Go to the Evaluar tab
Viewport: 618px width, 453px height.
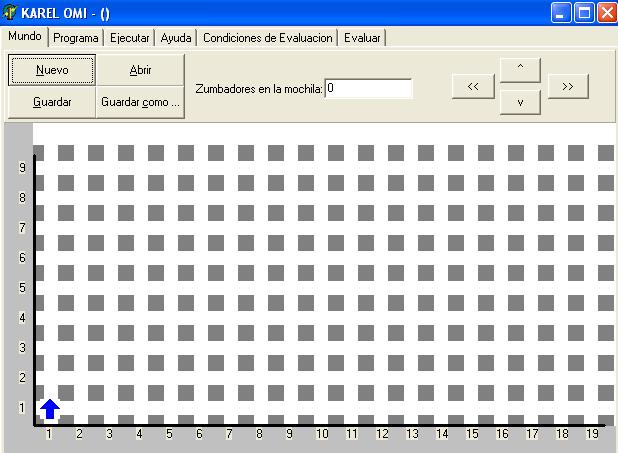361,38
